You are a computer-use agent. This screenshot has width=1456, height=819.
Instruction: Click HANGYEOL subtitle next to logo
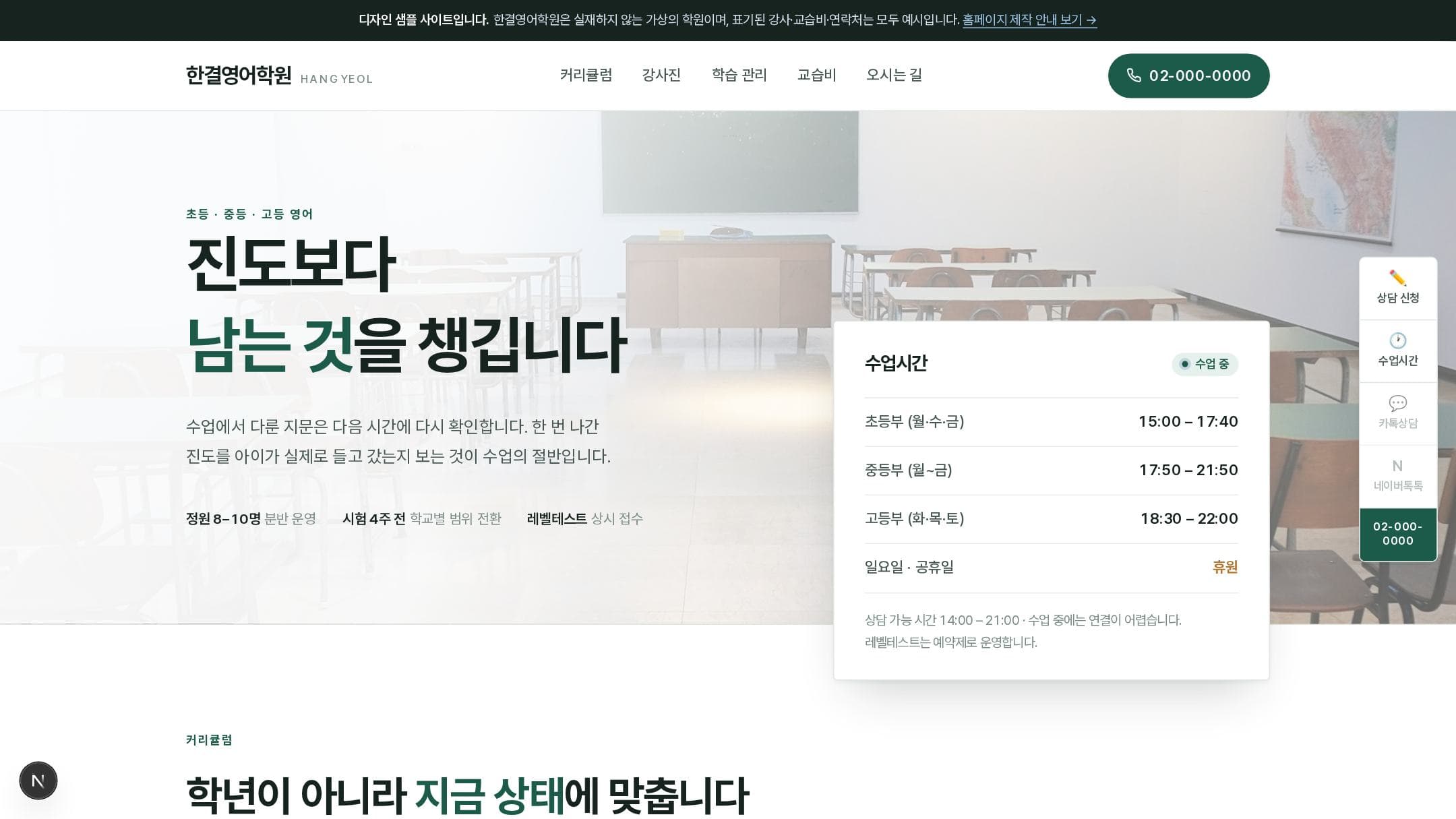(x=336, y=79)
